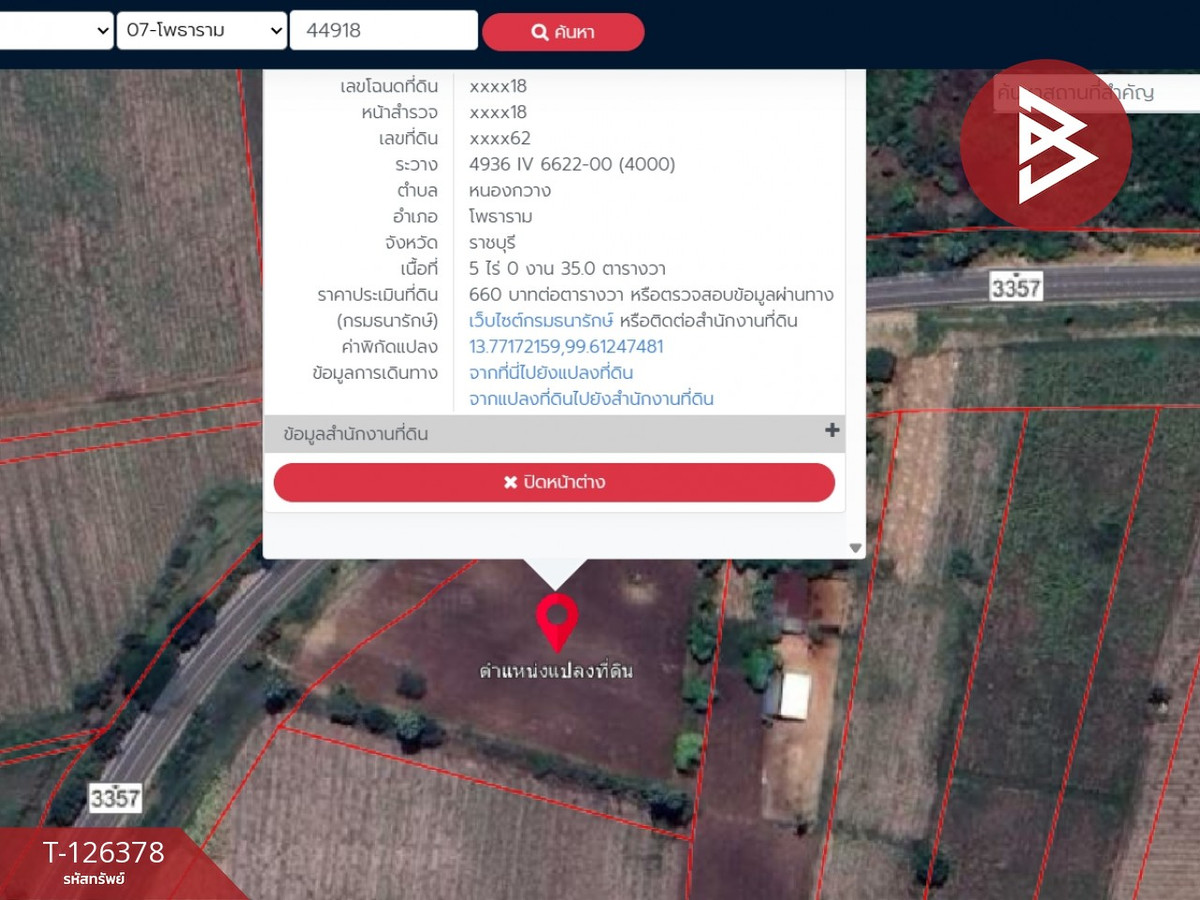The width and height of the screenshot is (1200, 900).
Task: Open the จากแปลงที่ดินไปยังสำนักงานที่ดิน directions link
Action: [591, 399]
